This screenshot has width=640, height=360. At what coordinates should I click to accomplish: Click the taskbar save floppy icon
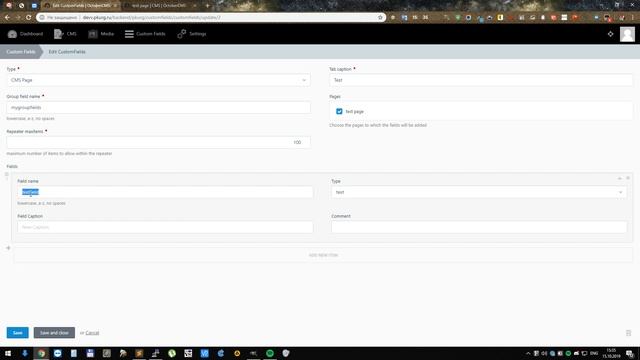[90, 353]
